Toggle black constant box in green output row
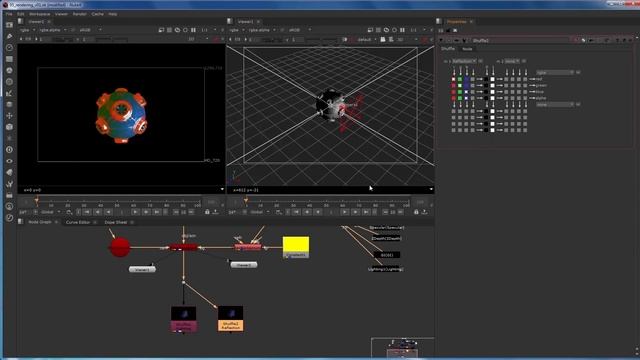Screen dimensions: 640x360 (486, 86)
